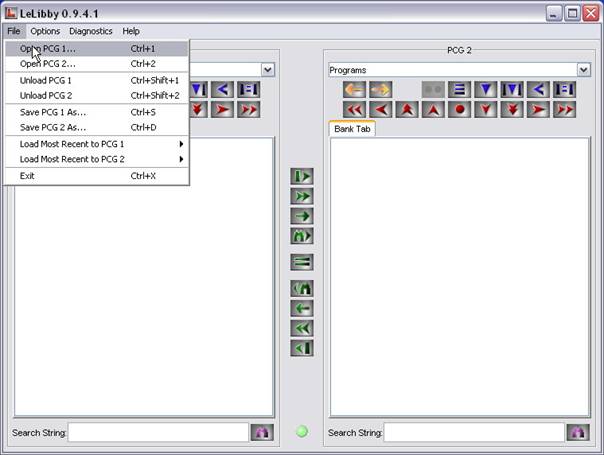The width and height of the screenshot is (604, 455).
Task: Select Unload PCG 2 menu entry
Action: click(96, 96)
